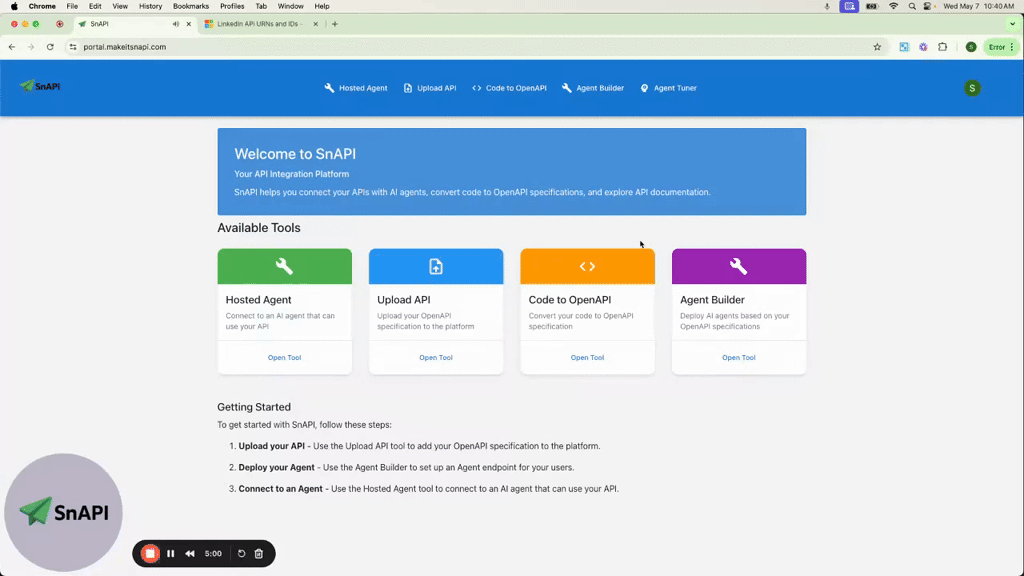
Task: Open a new browser tab
Action: coord(335,24)
